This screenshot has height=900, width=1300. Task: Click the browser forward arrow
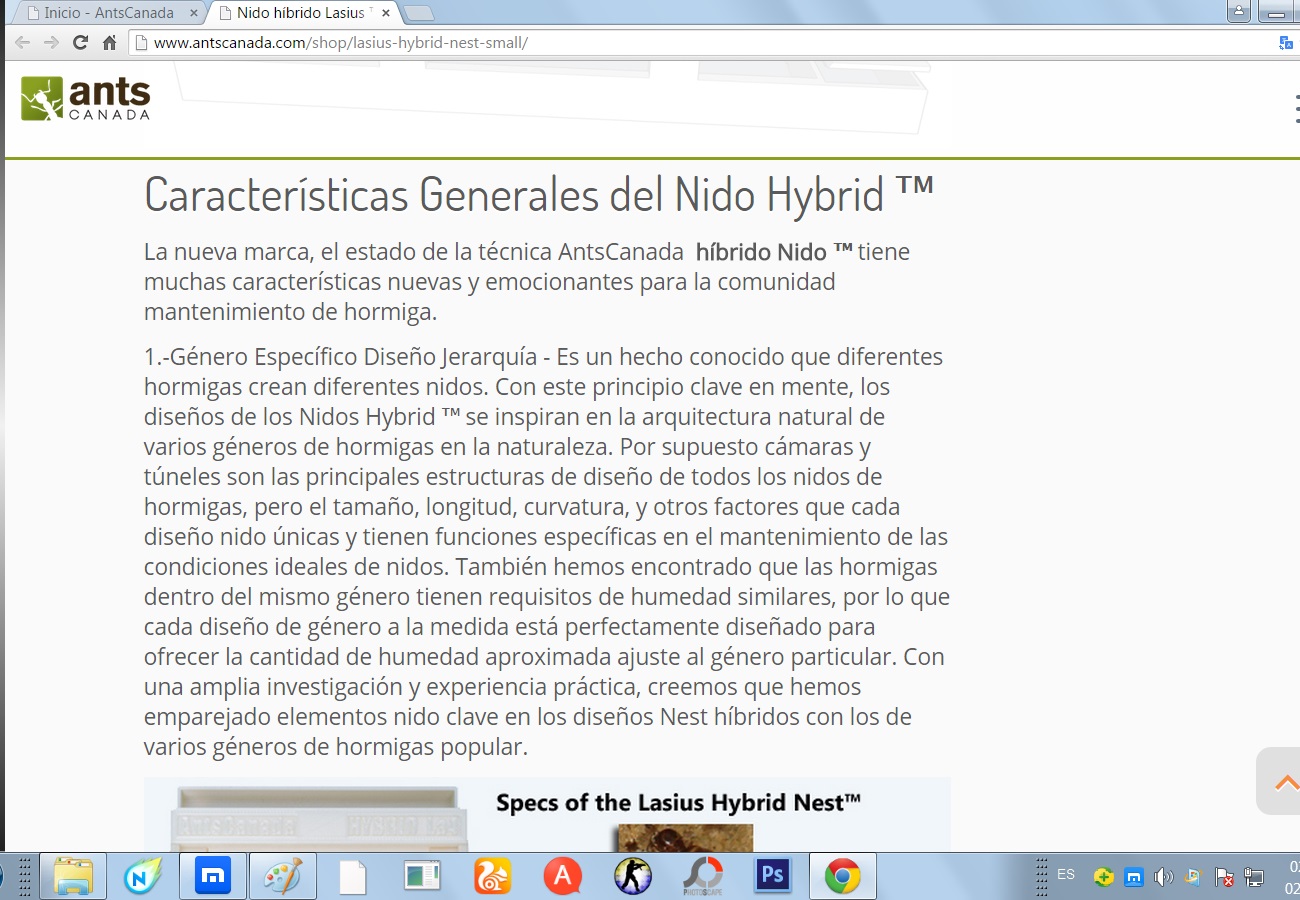tap(51, 43)
